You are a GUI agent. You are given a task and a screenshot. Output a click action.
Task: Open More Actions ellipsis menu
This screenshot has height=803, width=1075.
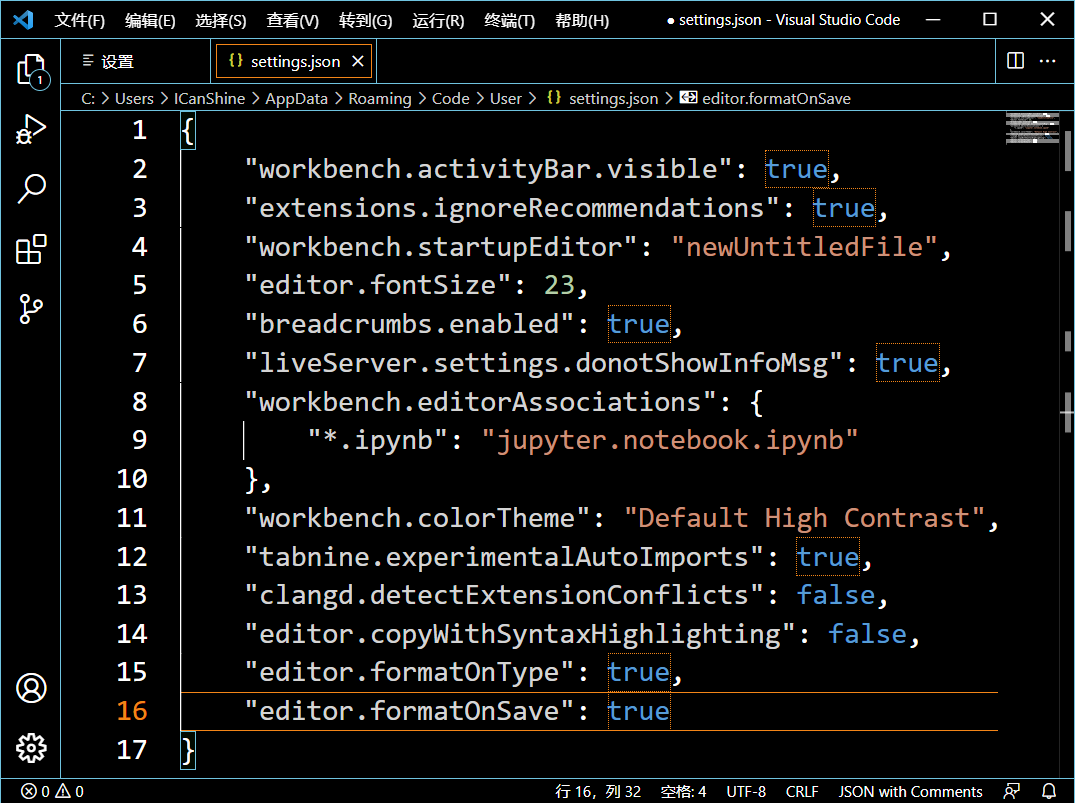1048,61
